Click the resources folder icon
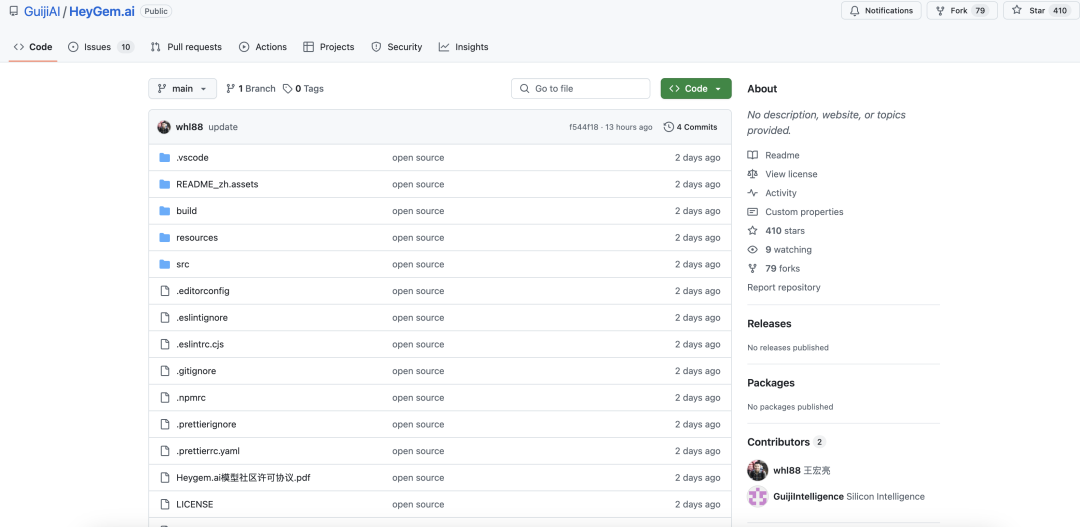 click(x=165, y=238)
